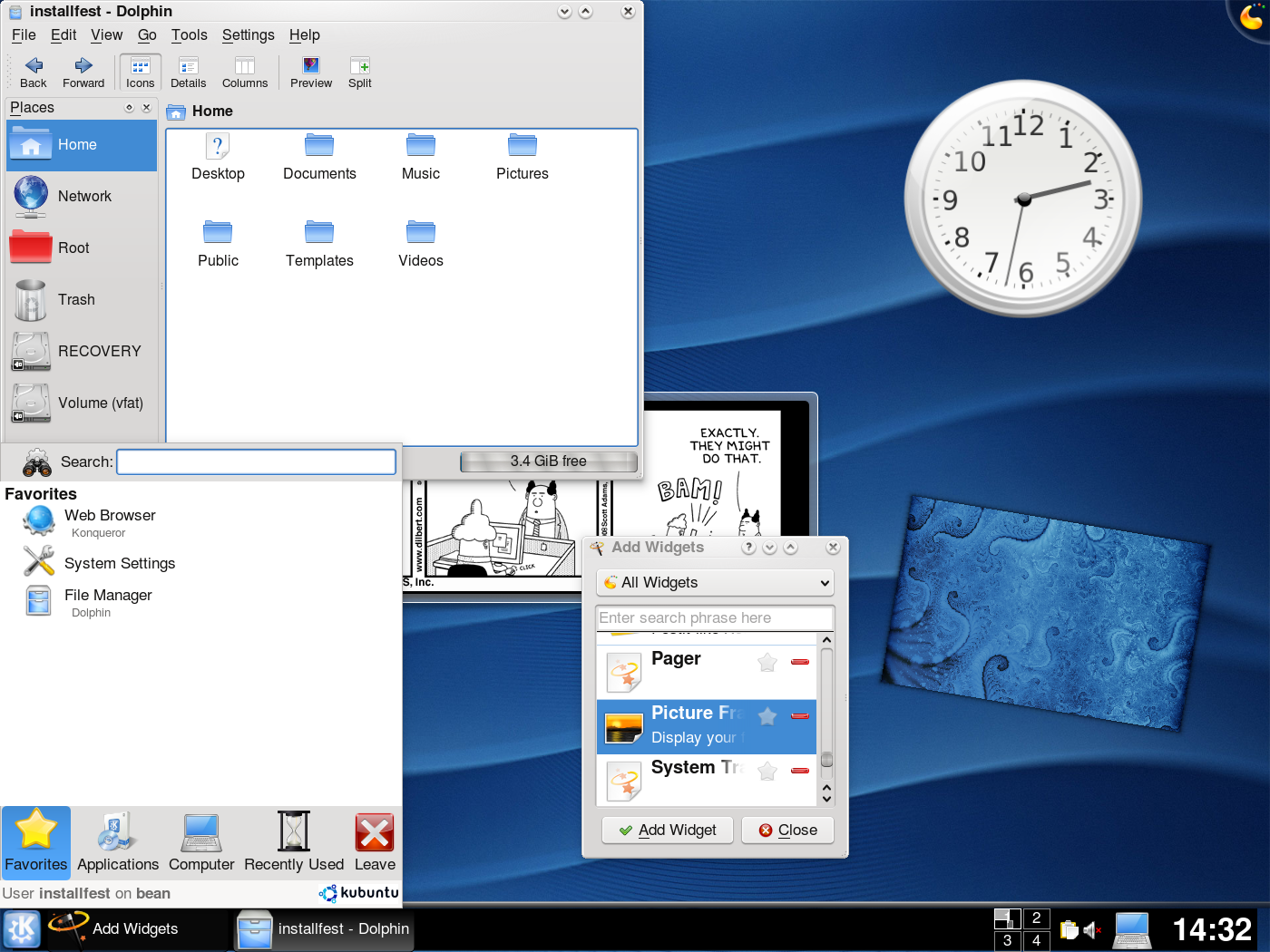Open System Settings from Favorites
This screenshot has height=952, width=1270.
tap(120, 562)
